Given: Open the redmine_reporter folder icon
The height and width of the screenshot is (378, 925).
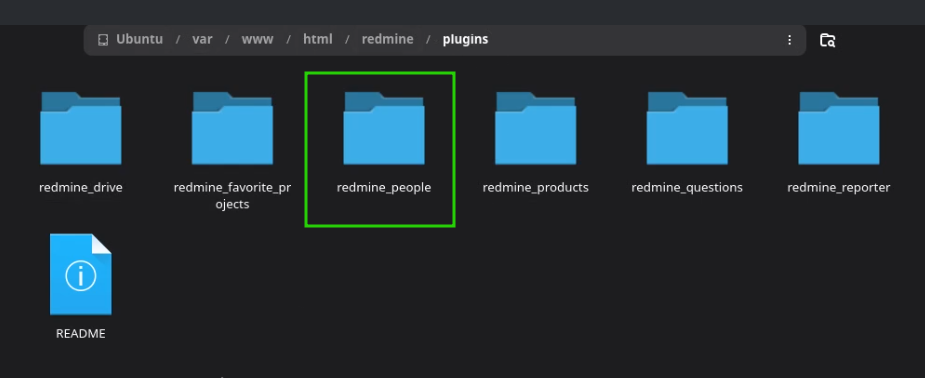Looking at the screenshot, I should pyautogui.click(x=839, y=128).
